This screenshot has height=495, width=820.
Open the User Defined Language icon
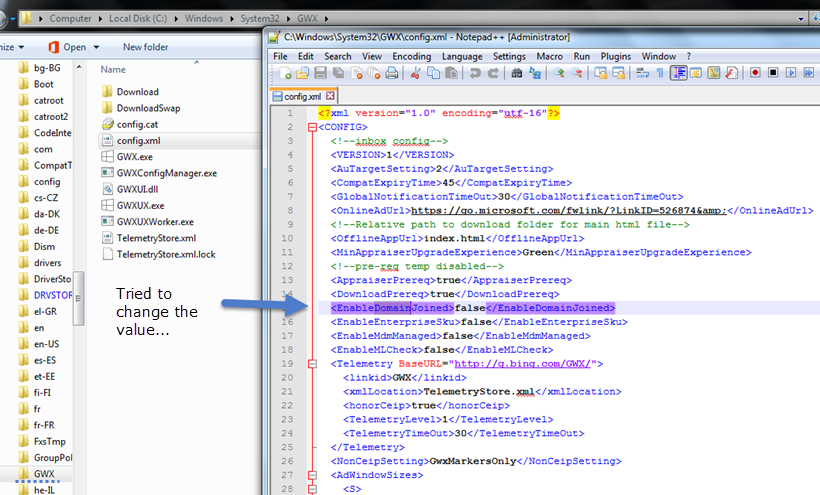pyautogui.click(x=696, y=73)
